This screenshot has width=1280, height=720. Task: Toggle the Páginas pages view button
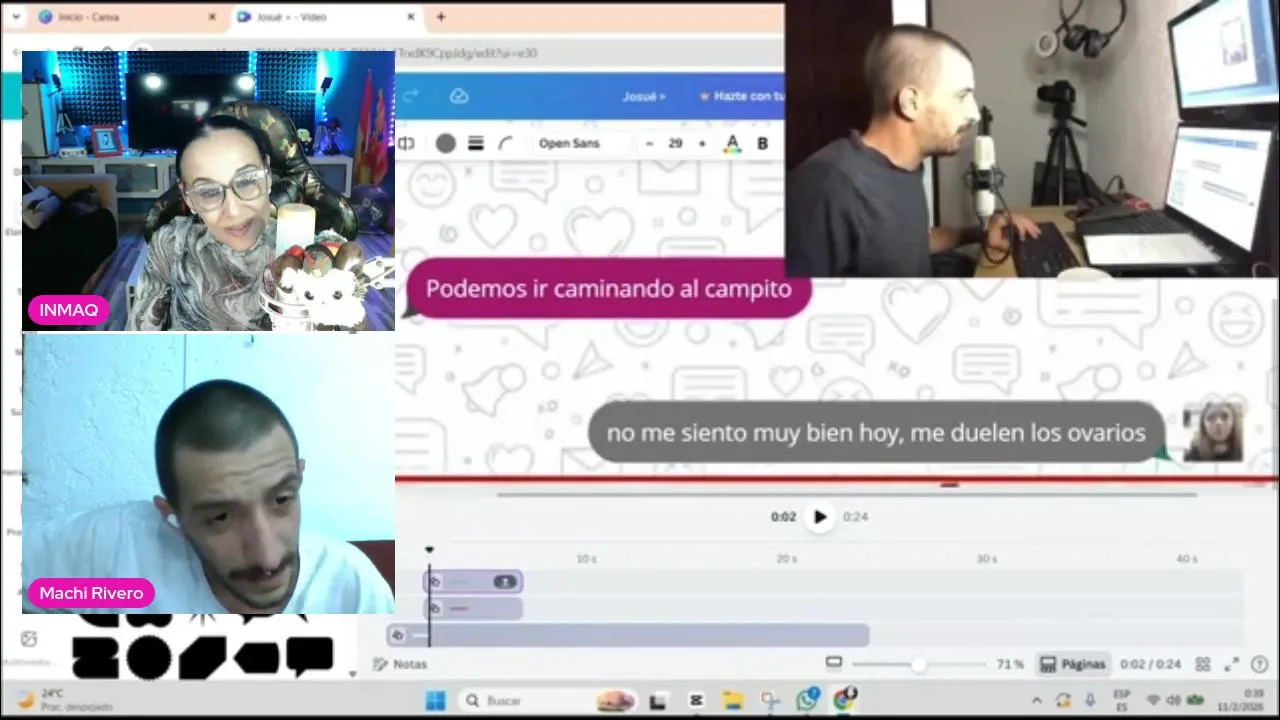click(x=1073, y=664)
